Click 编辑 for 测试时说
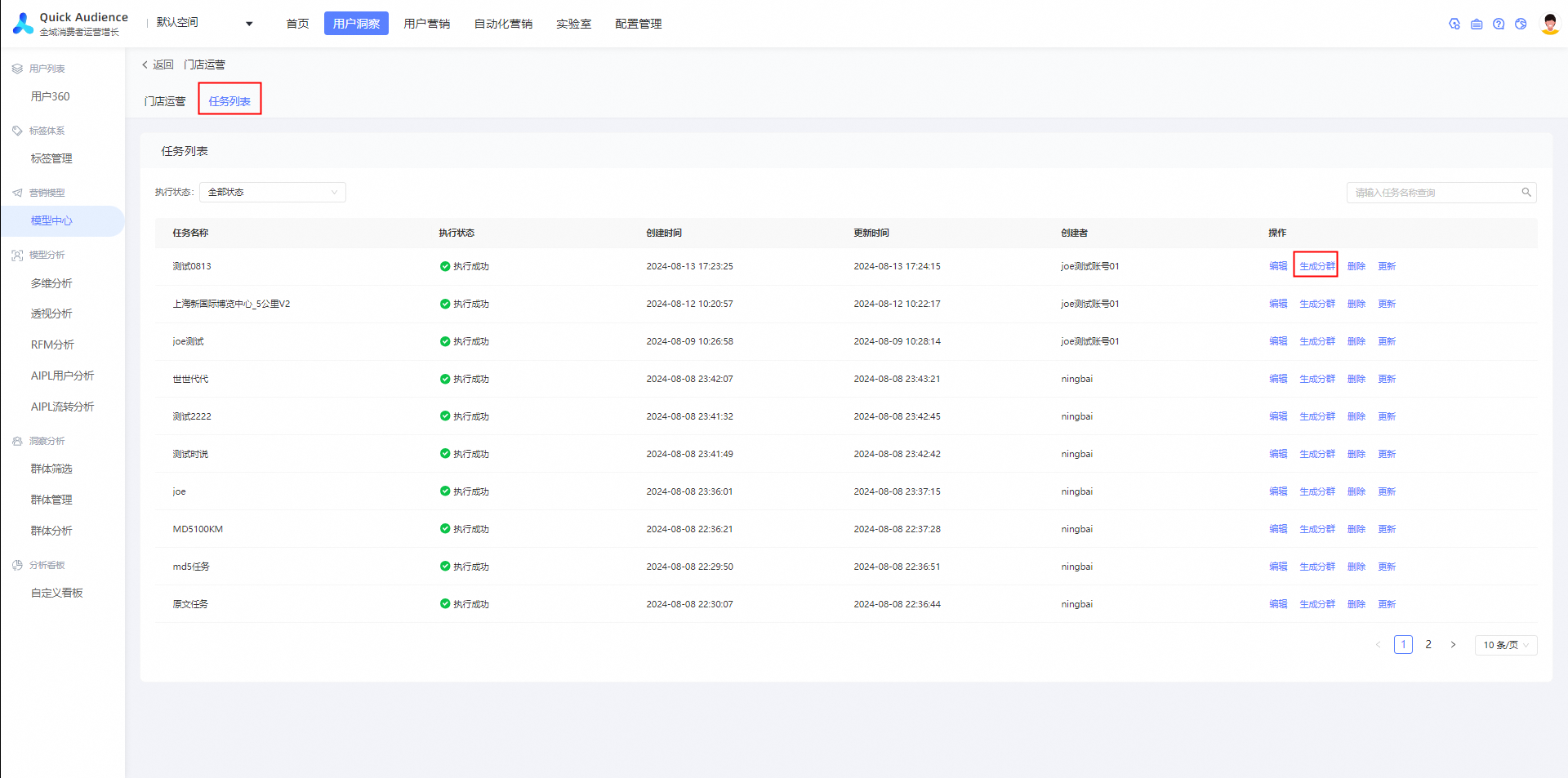Image resolution: width=1568 pixels, height=778 pixels. 1278,454
